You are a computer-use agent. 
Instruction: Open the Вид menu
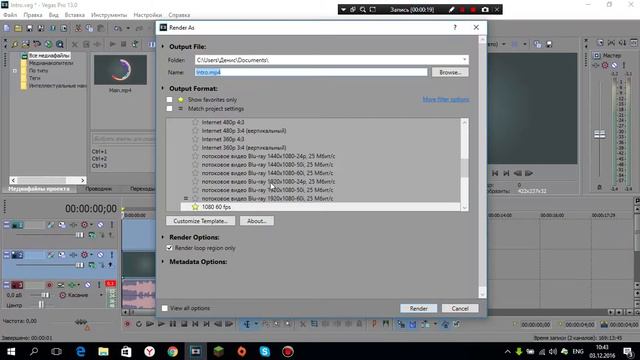53,15
